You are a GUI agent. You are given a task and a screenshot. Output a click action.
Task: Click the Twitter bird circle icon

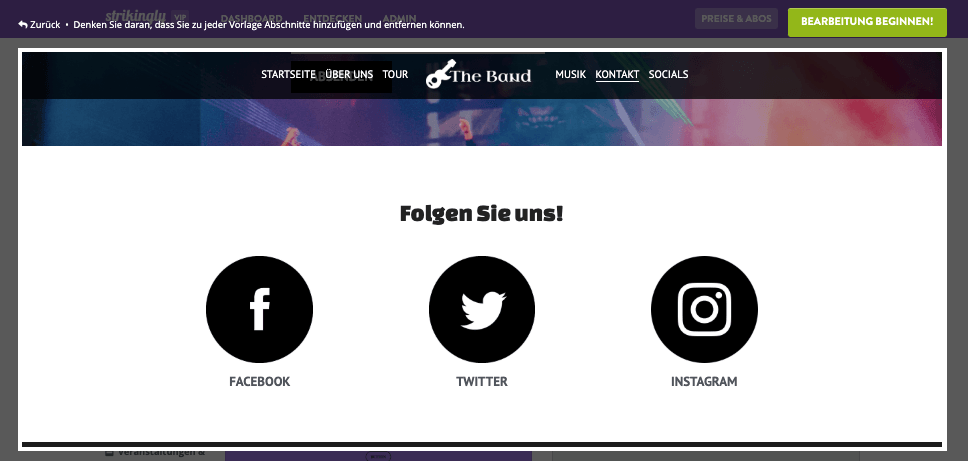coord(482,309)
